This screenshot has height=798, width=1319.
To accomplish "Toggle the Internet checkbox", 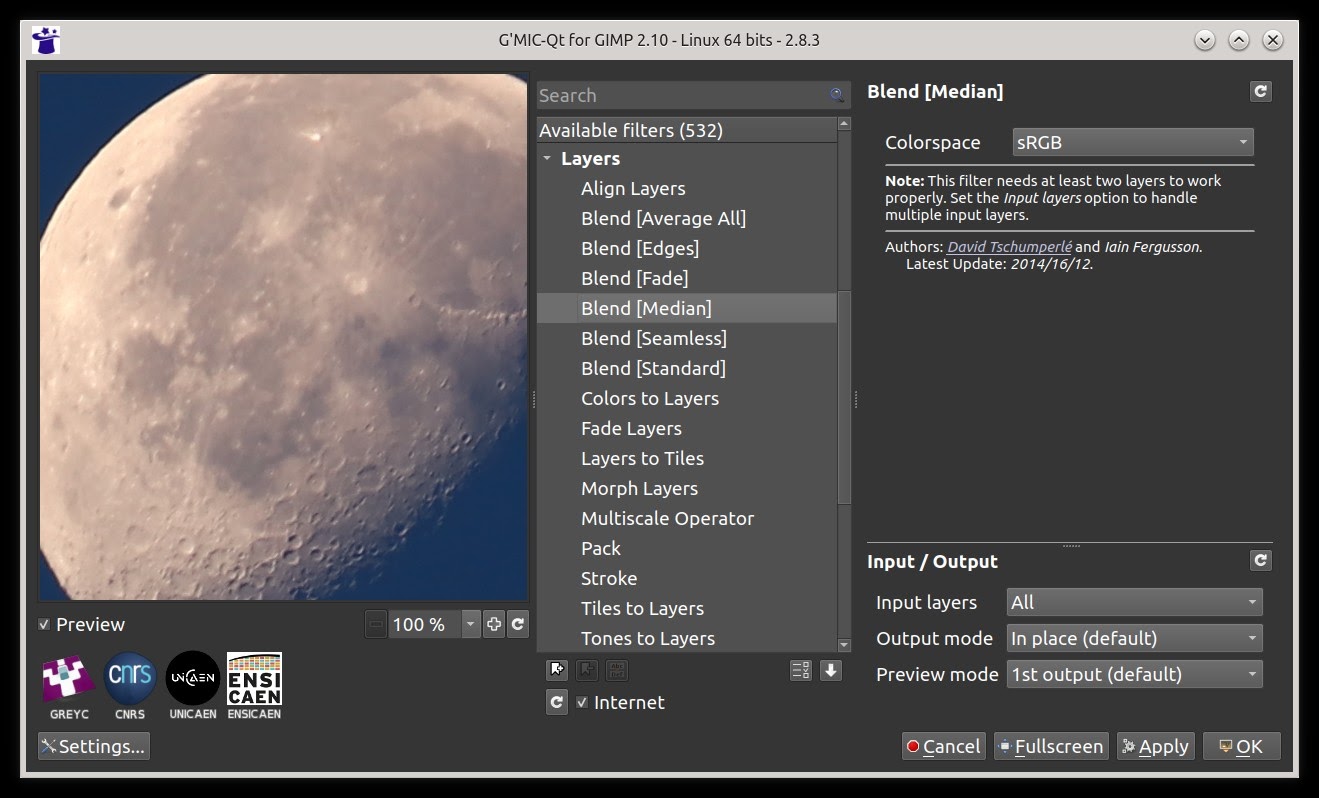I will coord(582,703).
